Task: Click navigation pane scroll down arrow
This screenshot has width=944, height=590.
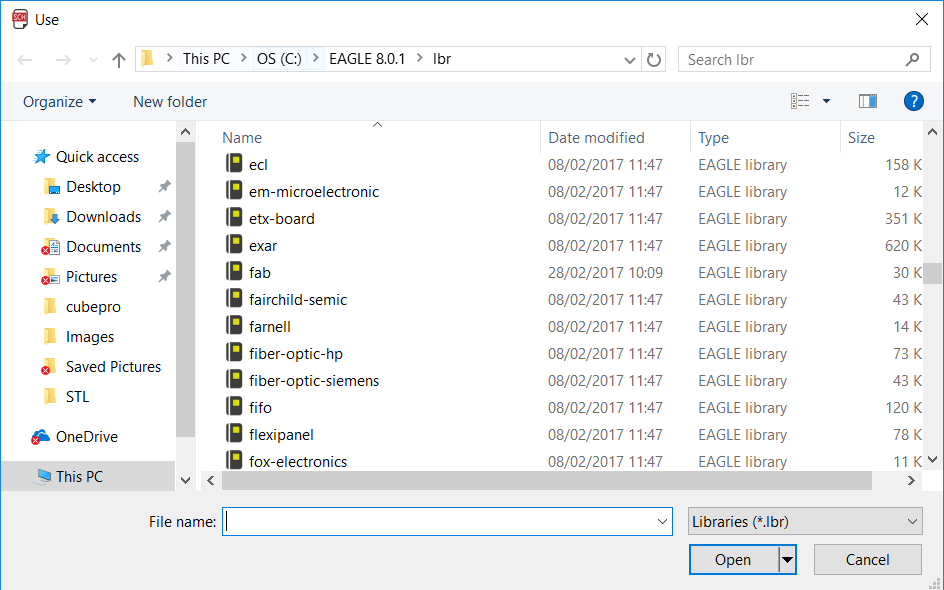Action: (x=185, y=480)
